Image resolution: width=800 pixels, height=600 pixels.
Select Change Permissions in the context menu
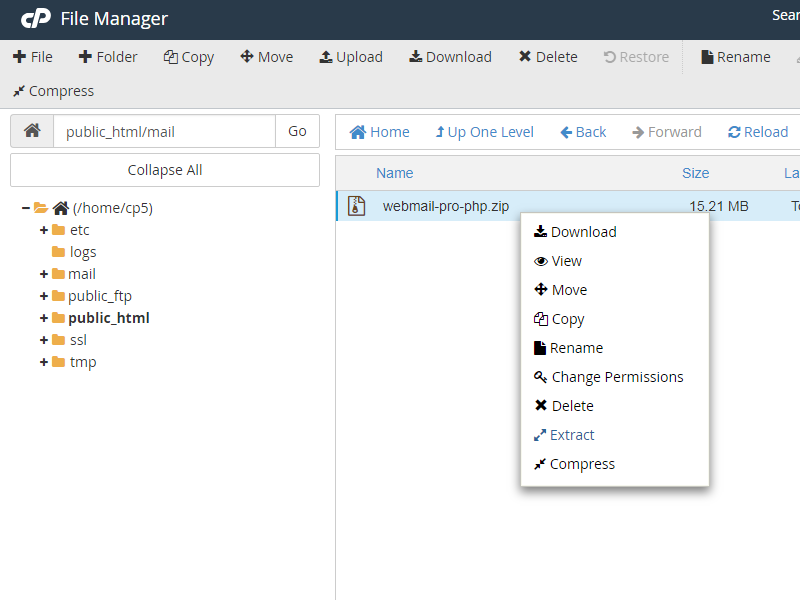pos(616,376)
